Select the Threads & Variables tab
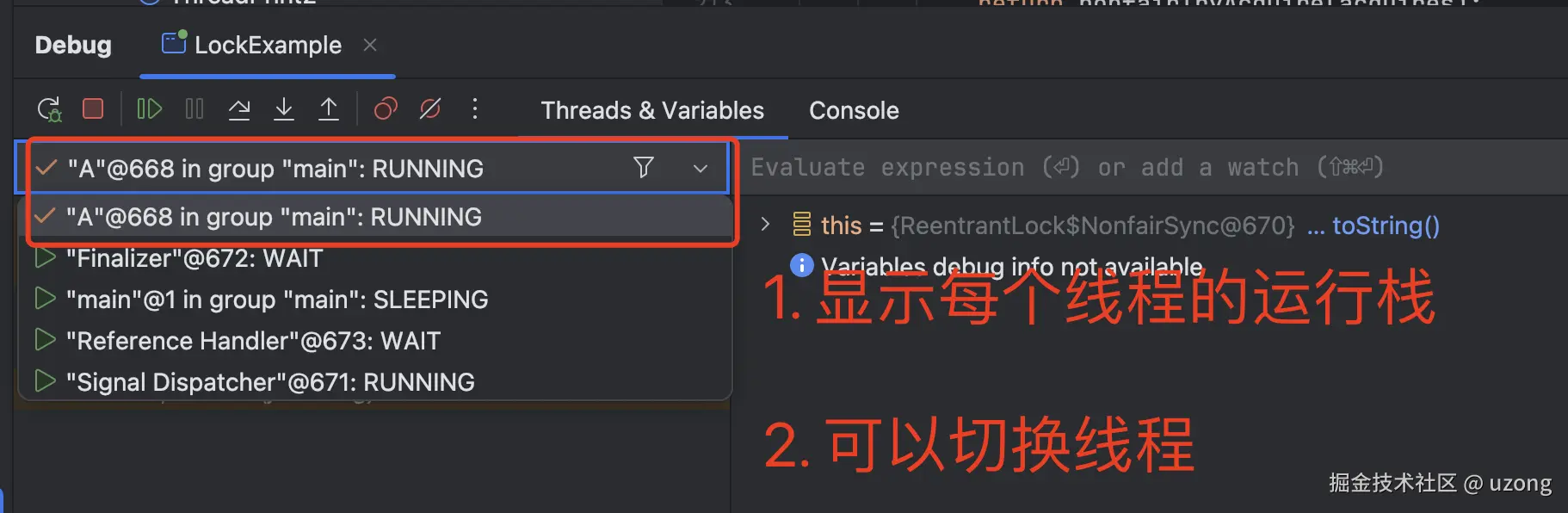This screenshot has height=513, width=1568. pyautogui.click(x=652, y=110)
